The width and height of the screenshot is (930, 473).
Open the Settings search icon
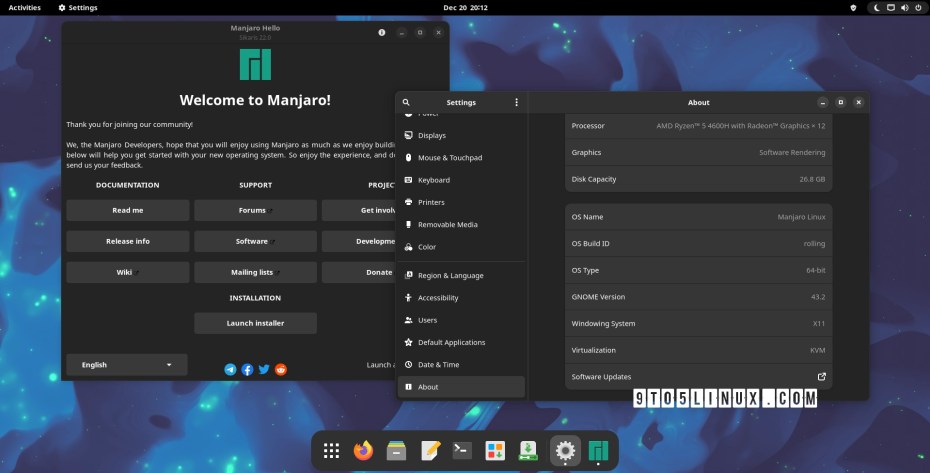[x=406, y=102]
